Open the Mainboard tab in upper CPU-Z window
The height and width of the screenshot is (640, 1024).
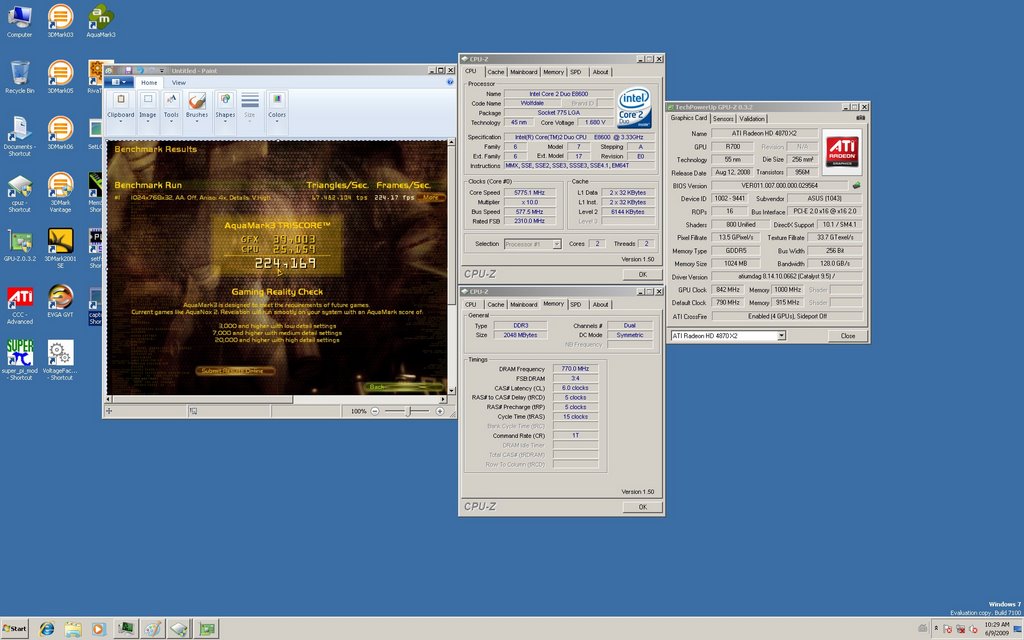point(524,72)
